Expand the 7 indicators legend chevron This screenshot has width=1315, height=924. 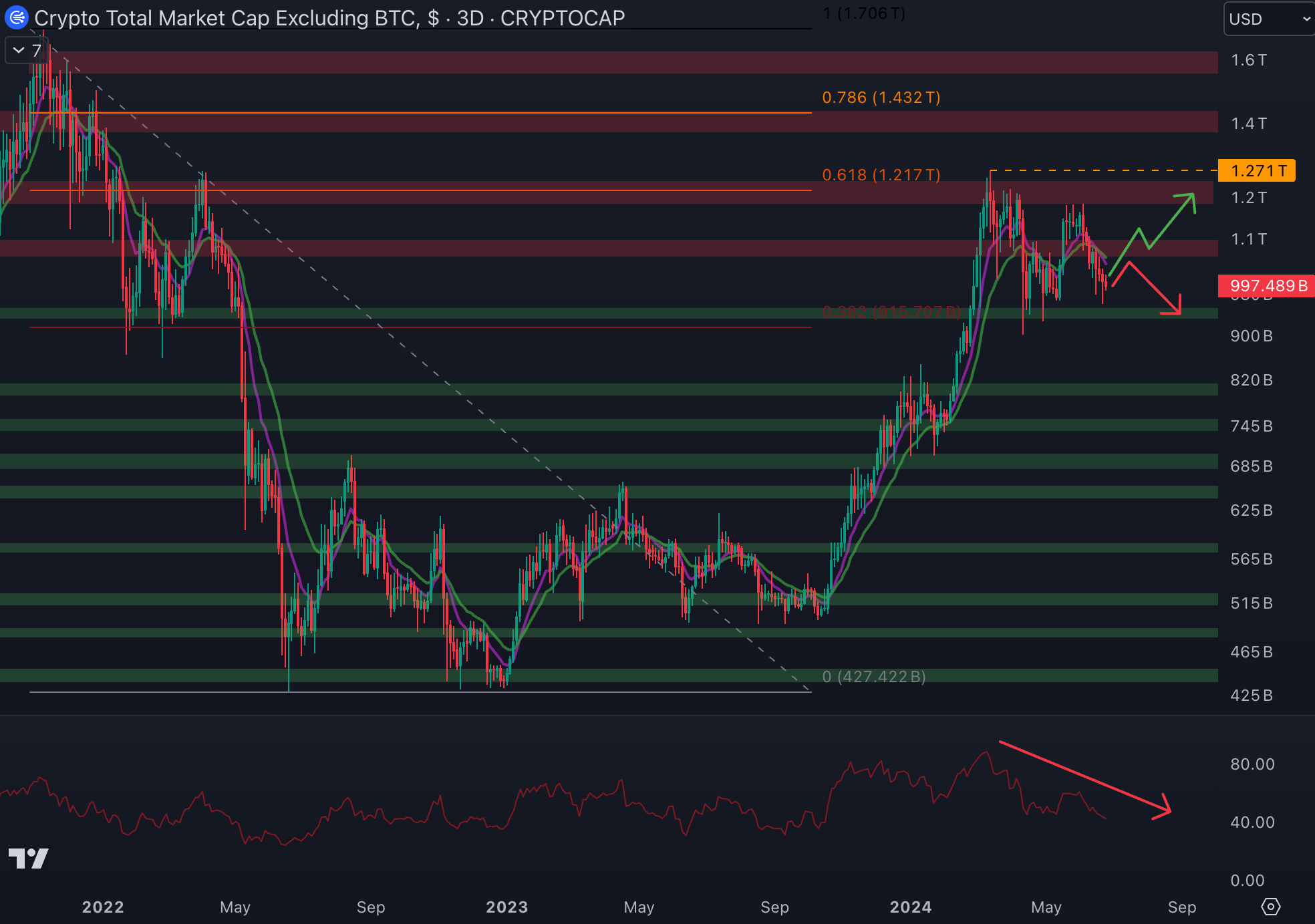click(19, 50)
